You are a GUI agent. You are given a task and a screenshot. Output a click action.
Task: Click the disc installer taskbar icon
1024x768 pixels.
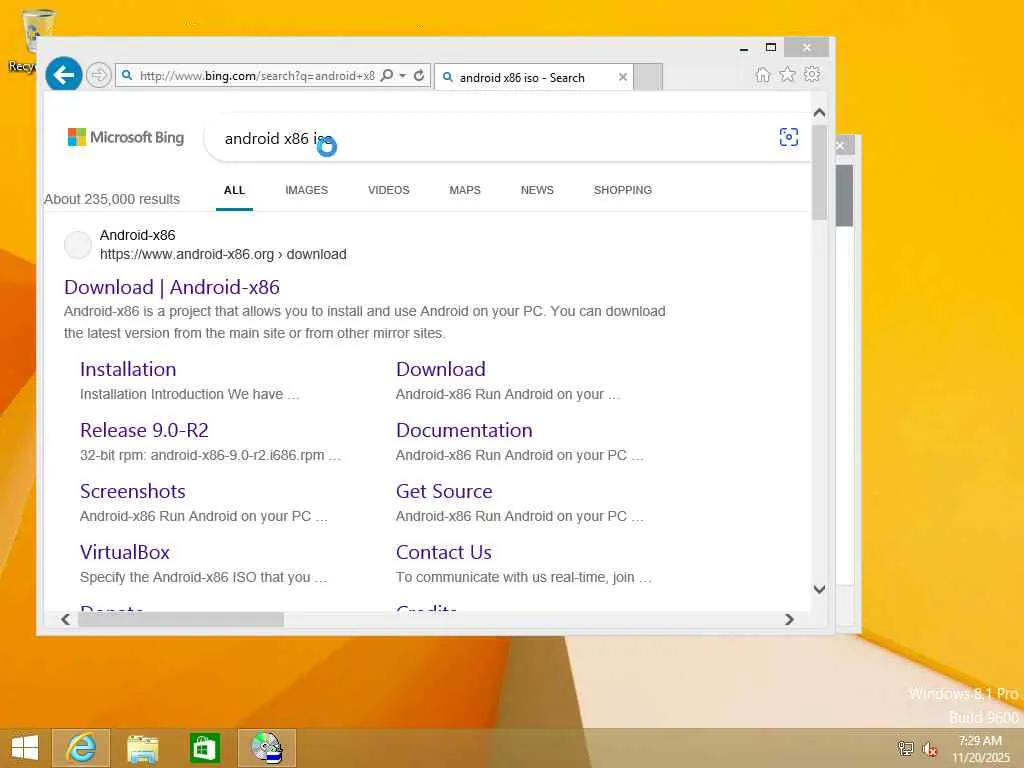(266, 748)
